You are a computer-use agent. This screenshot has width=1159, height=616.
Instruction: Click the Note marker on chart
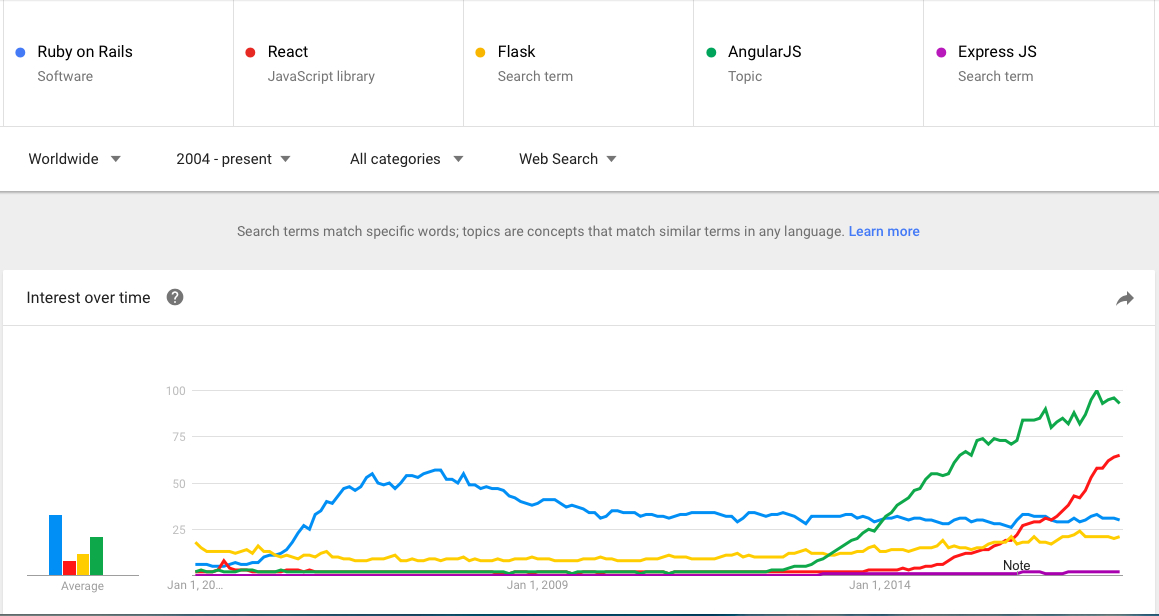(1016, 566)
